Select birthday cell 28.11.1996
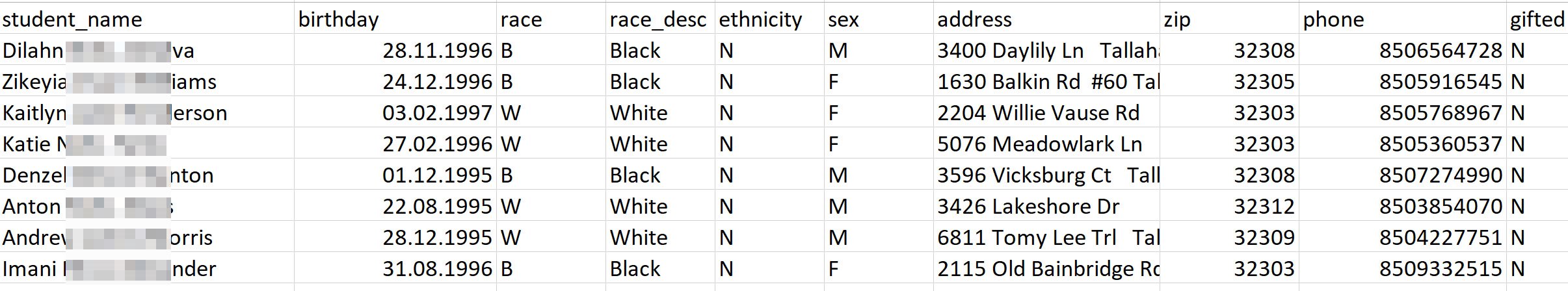1568x291 pixels. [437, 51]
